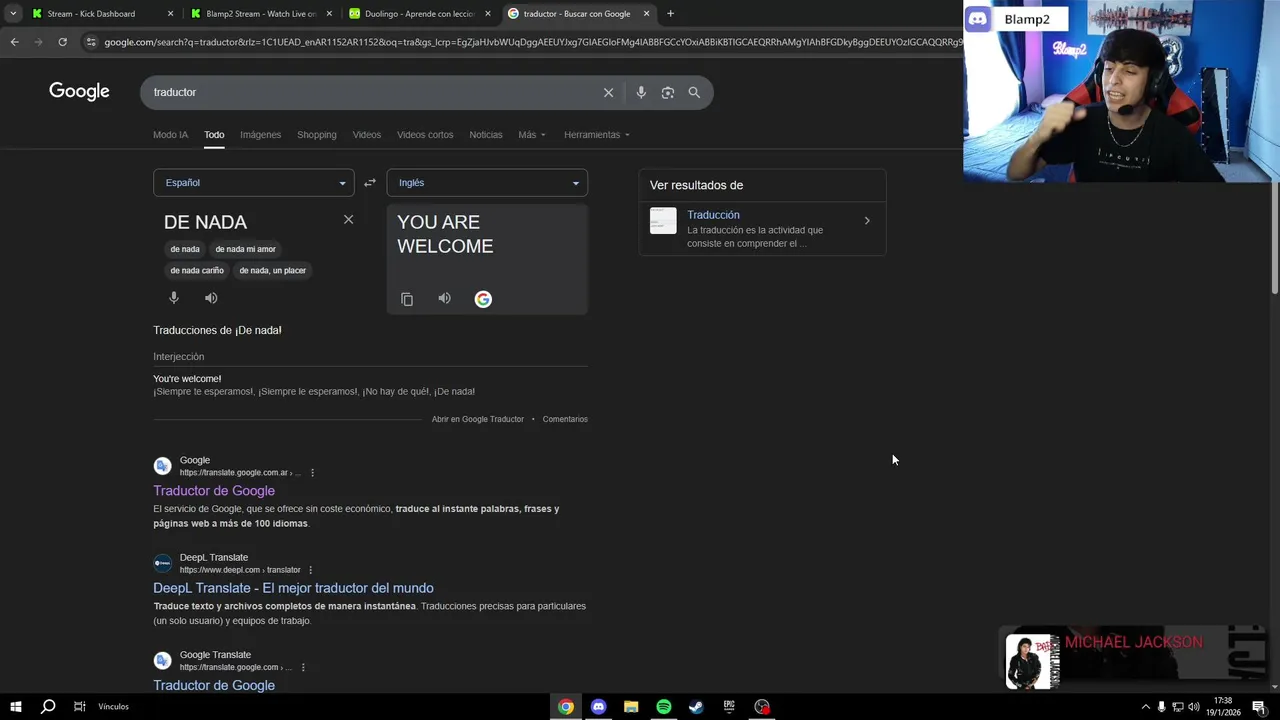Image resolution: width=1280 pixels, height=720 pixels.
Task: Open Discord from taskbar
Action: [598, 707]
